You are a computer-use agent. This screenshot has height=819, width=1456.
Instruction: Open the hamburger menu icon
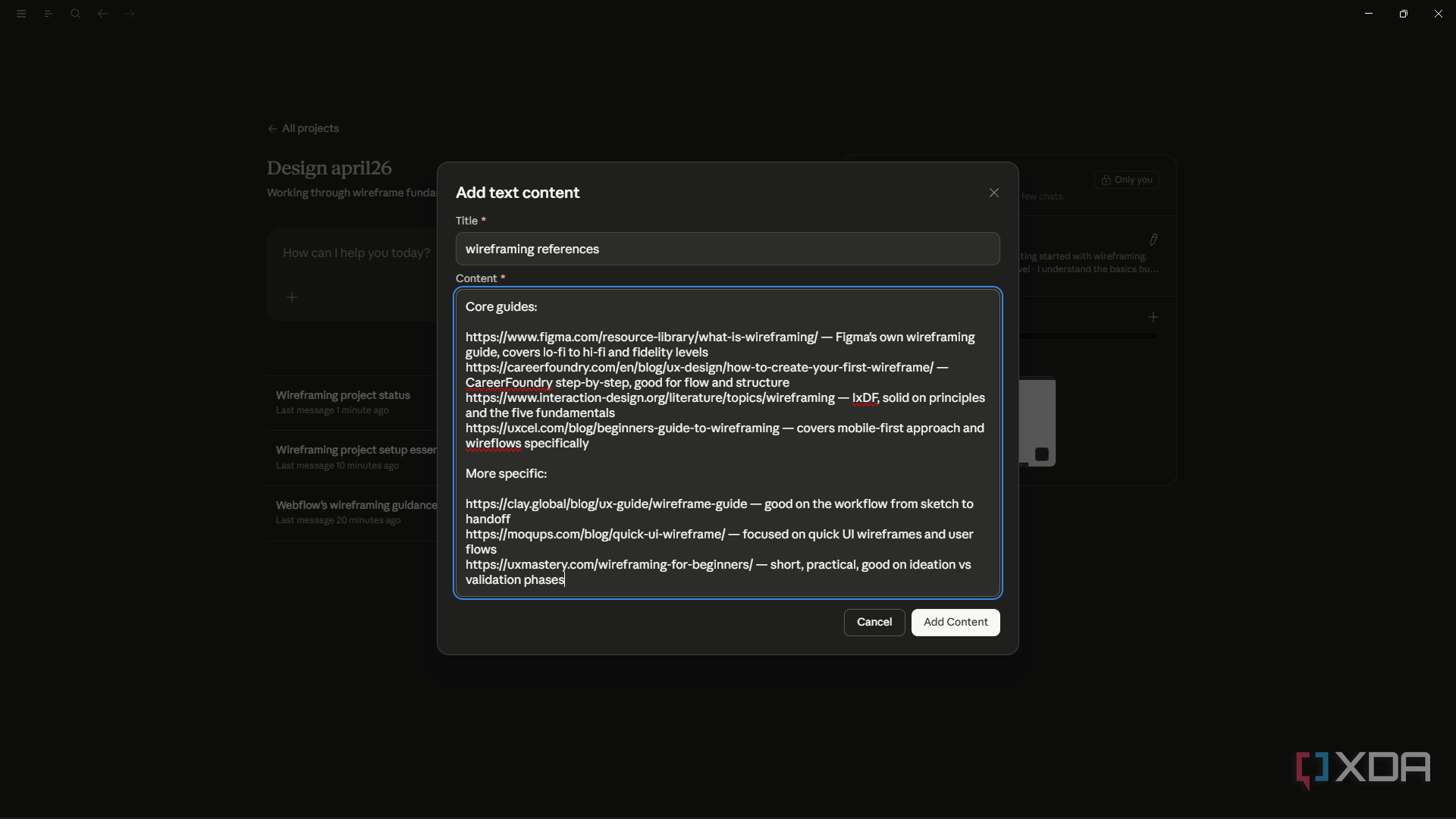coord(21,14)
